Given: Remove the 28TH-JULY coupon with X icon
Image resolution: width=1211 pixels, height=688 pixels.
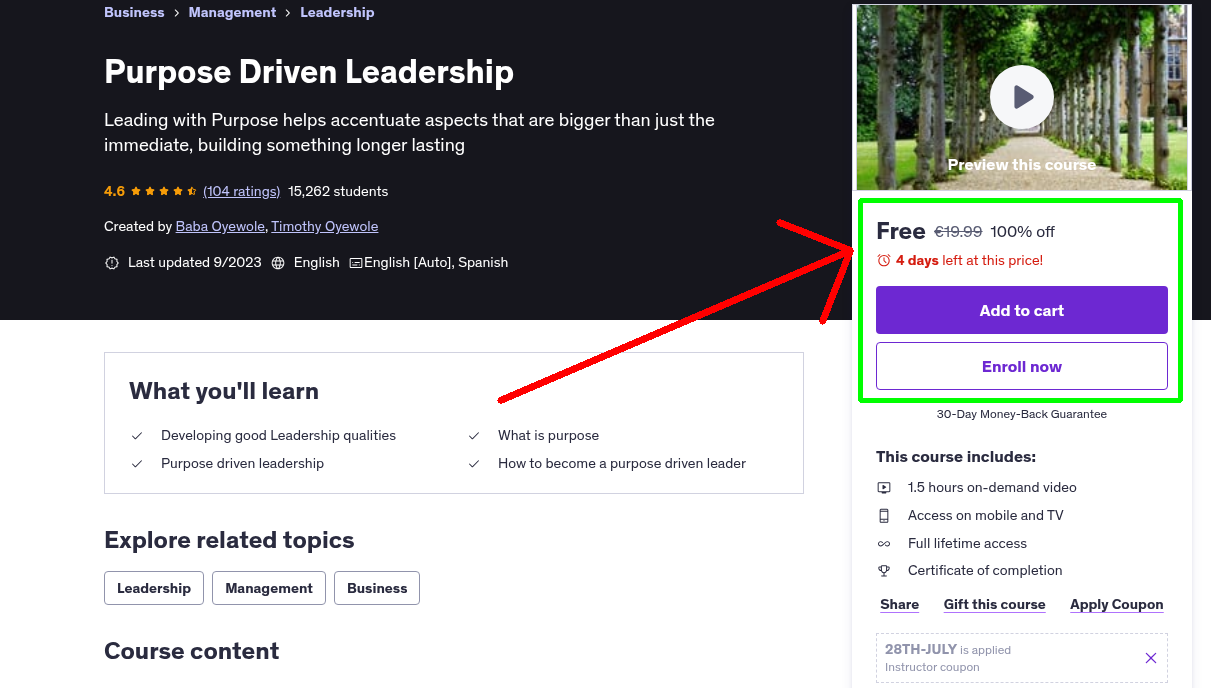Looking at the screenshot, I should [1150, 658].
